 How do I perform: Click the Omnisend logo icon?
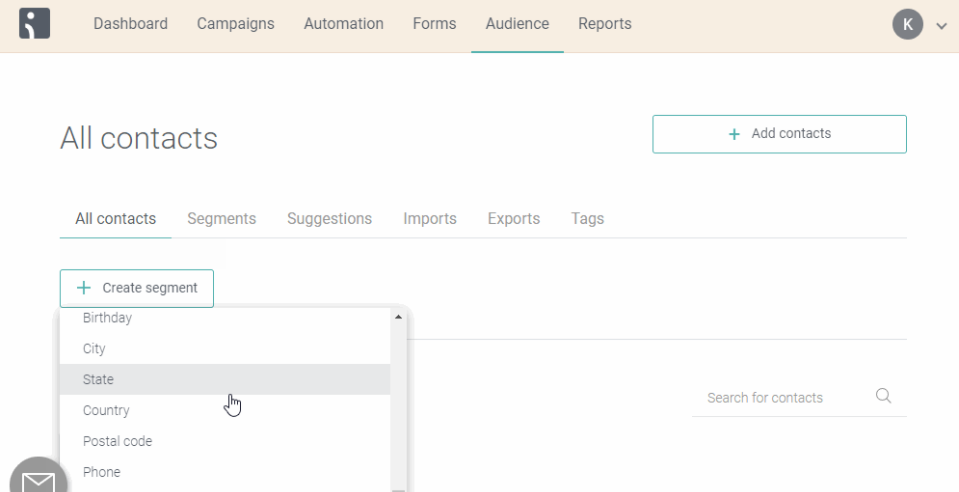[x=35, y=24]
